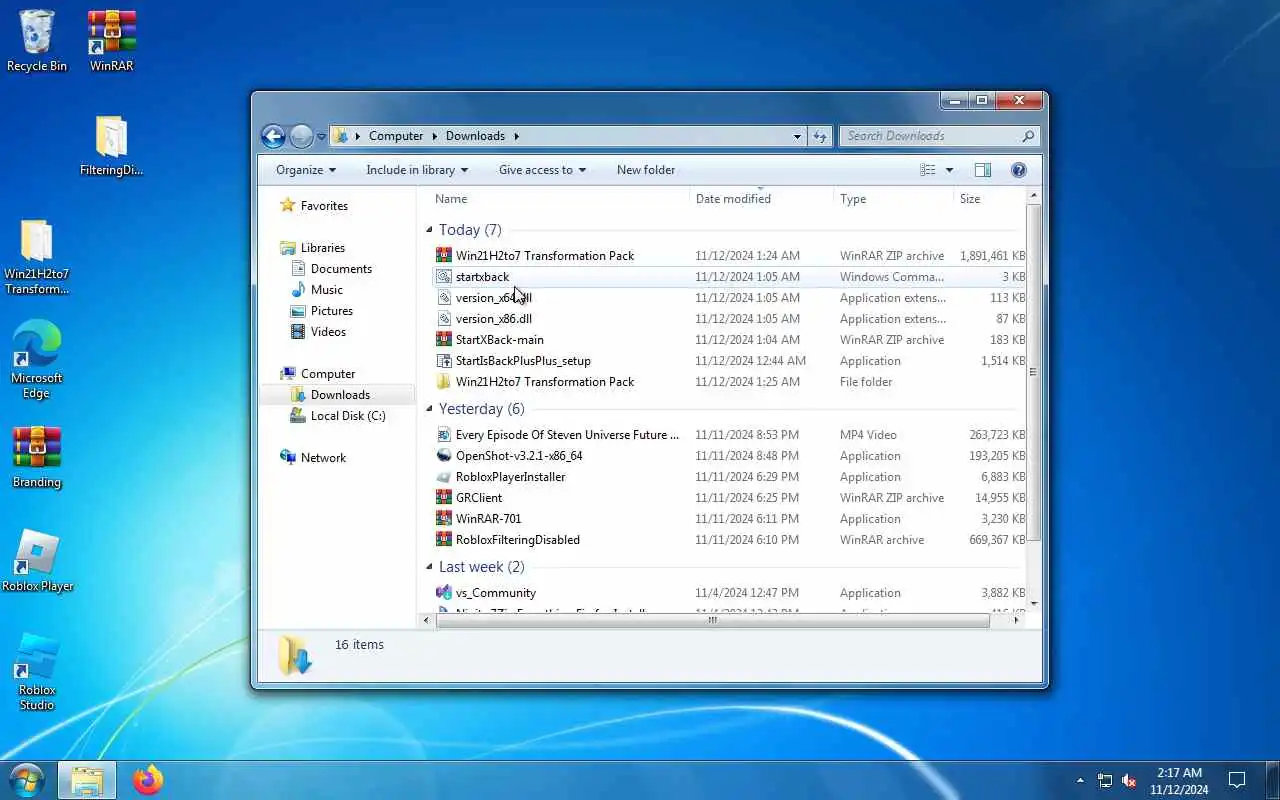Click the Windows Start orb
The image size is (1280, 800).
point(27,779)
